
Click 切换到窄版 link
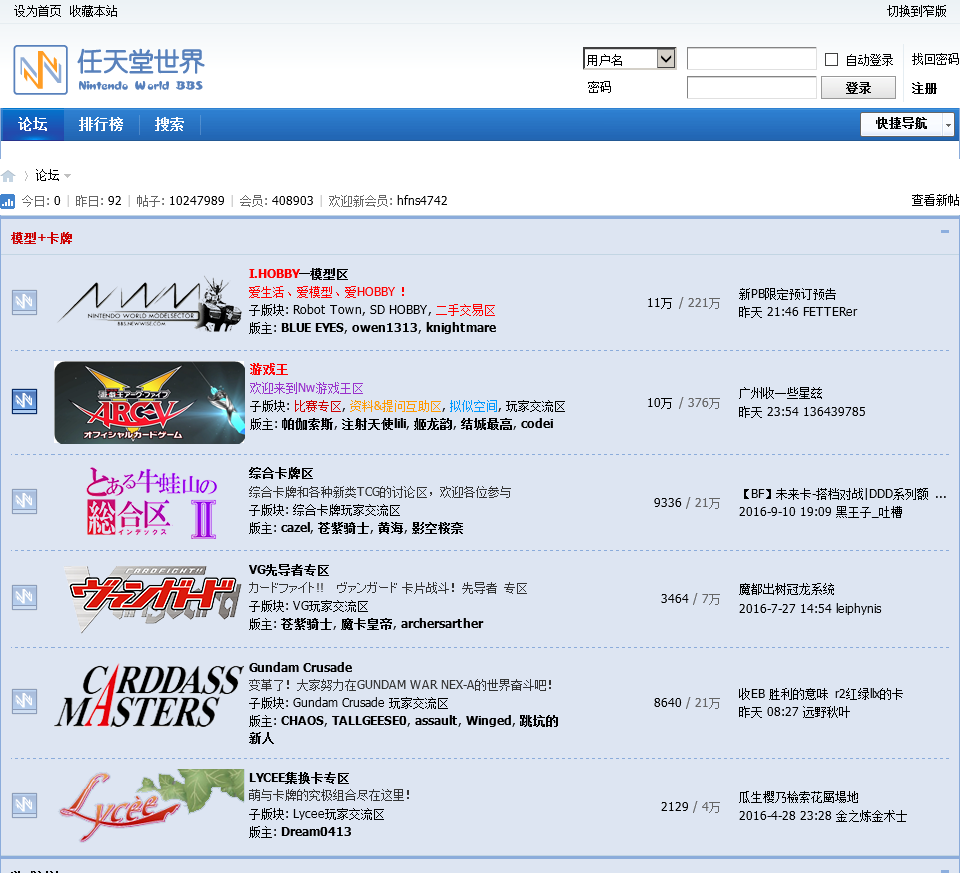(x=917, y=12)
